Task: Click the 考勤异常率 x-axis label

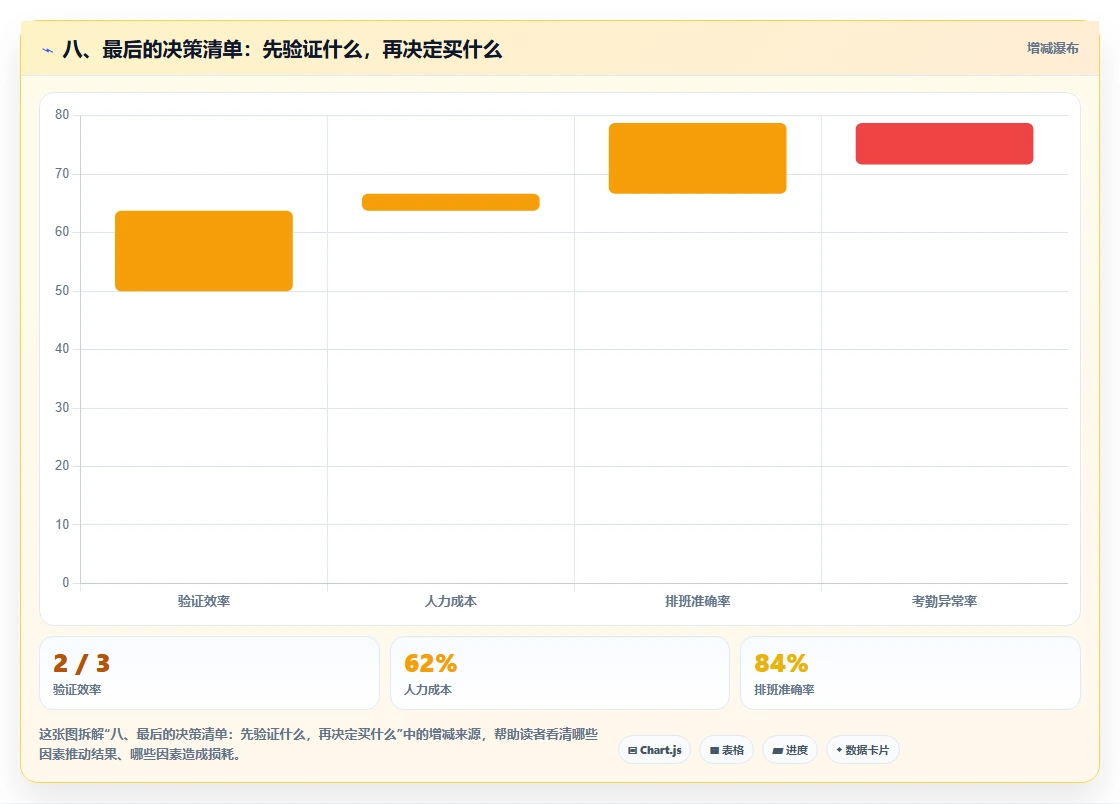Action: coord(944,601)
